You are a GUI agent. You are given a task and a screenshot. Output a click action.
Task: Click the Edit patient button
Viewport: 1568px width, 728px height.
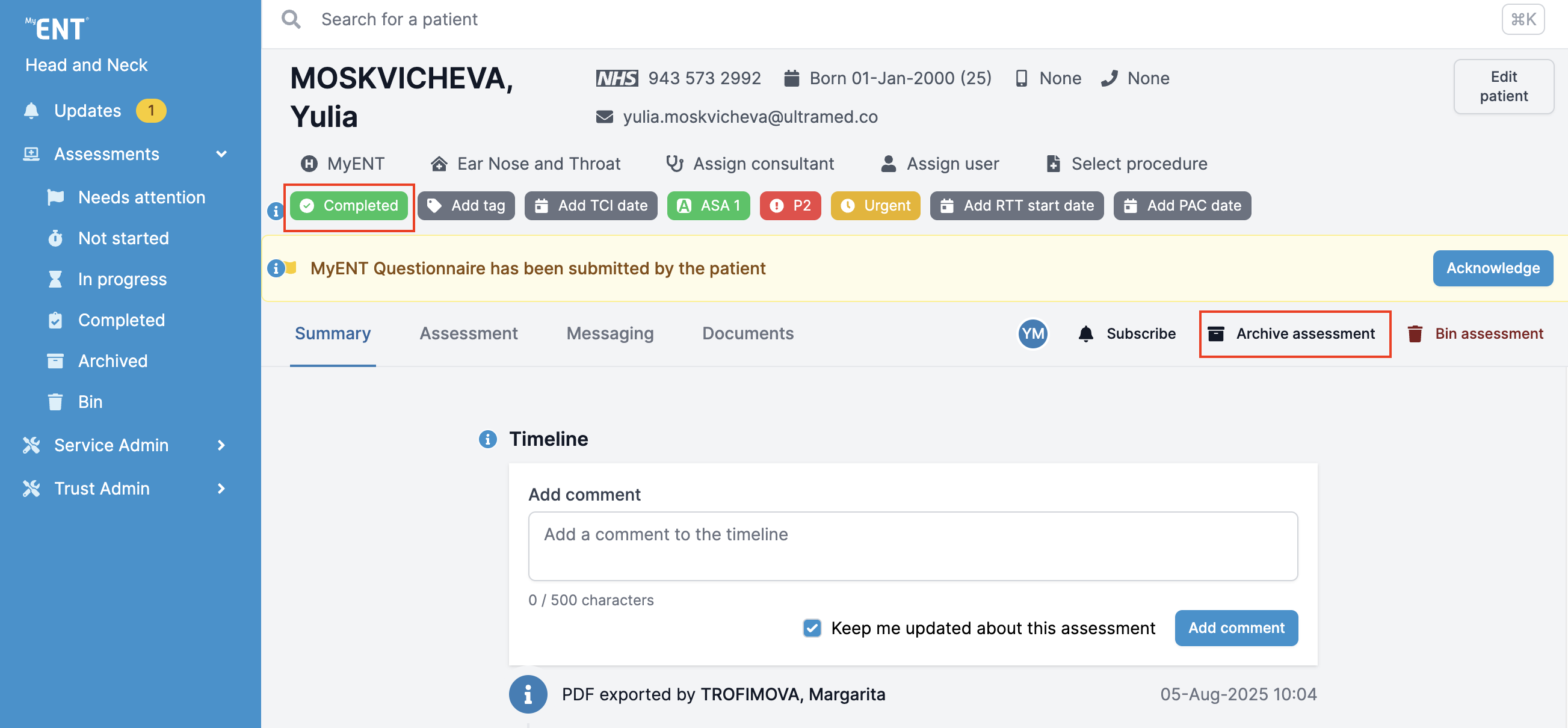[1503, 87]
